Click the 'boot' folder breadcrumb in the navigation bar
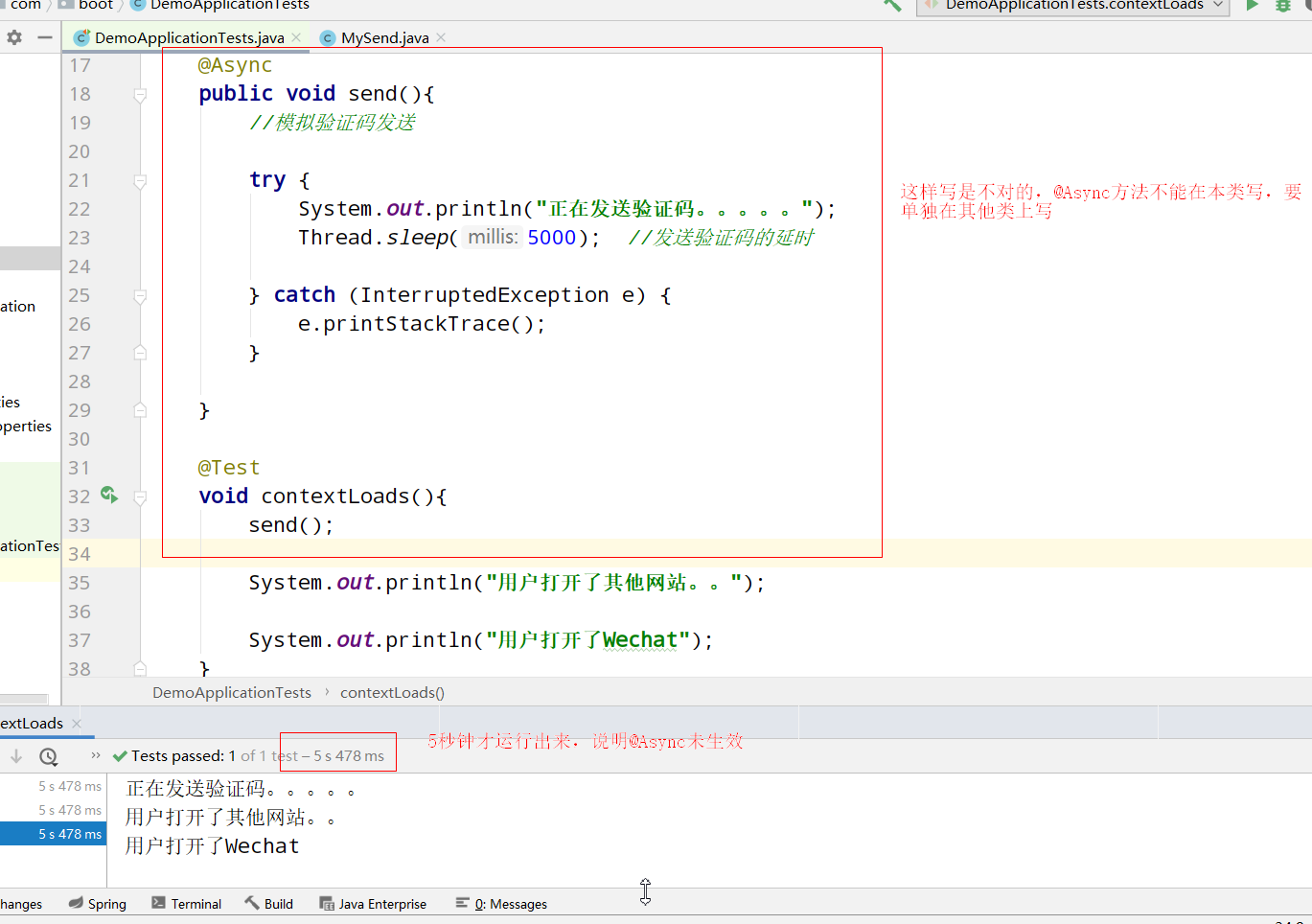Image resolution: width=1312 pixels, height=924 pixels. [x=86, y=5]
